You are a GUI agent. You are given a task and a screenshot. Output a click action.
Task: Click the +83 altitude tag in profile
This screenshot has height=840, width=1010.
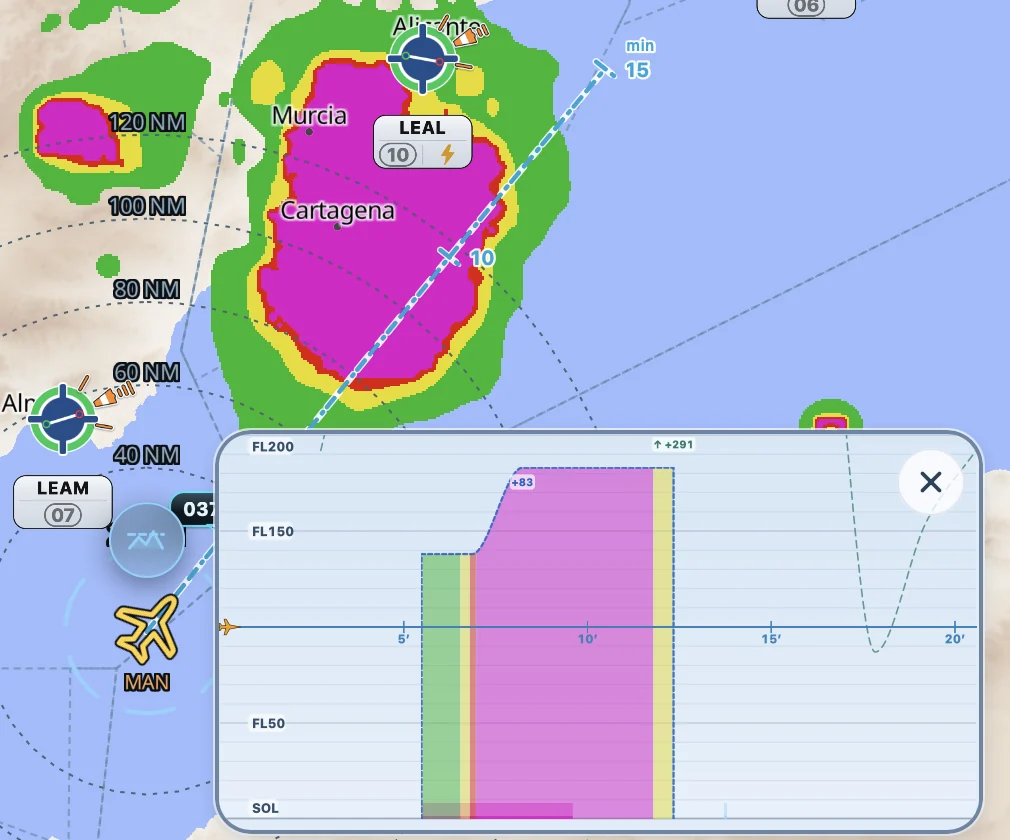(522, 482)
